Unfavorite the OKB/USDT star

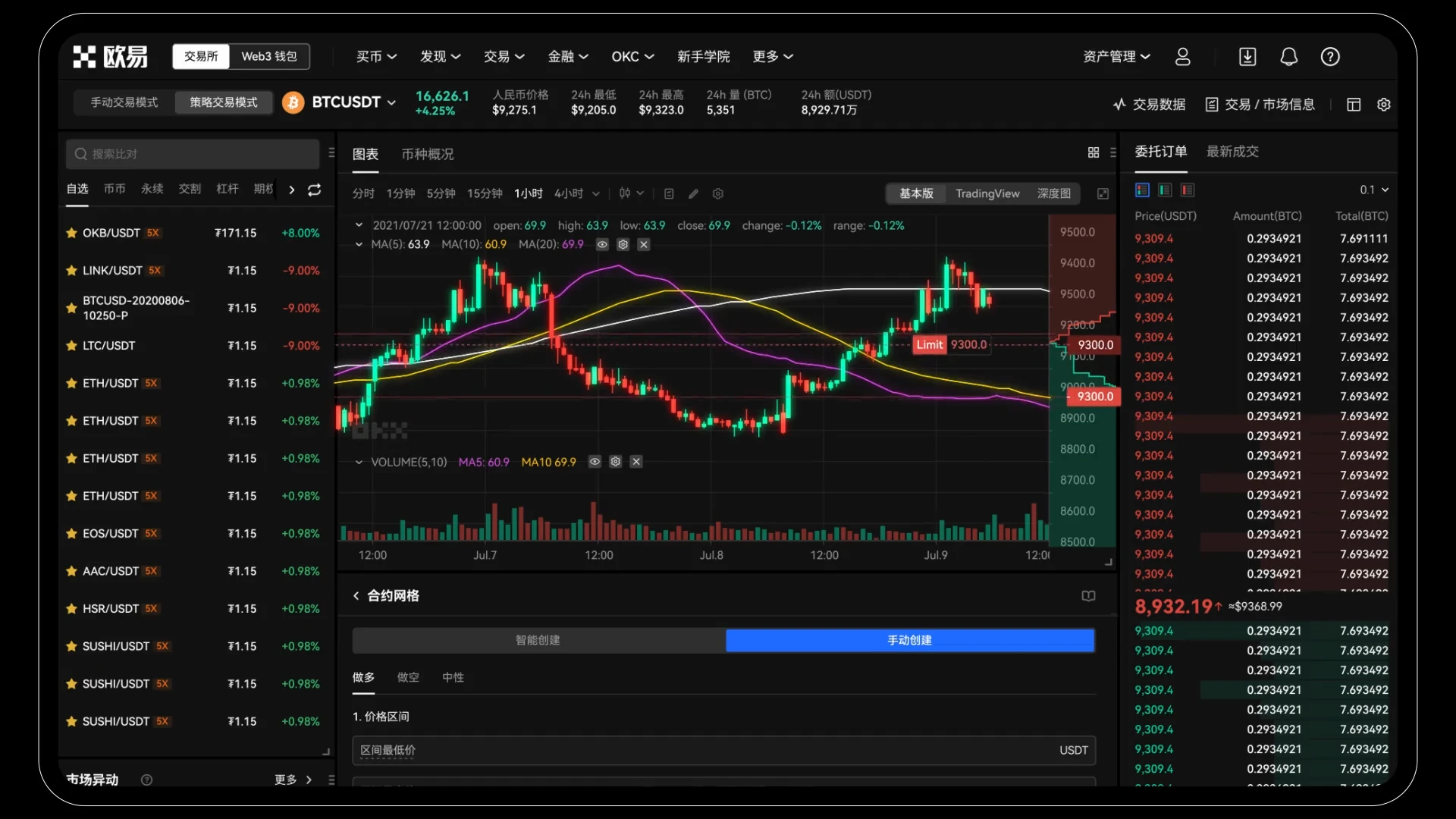(71, 233)
